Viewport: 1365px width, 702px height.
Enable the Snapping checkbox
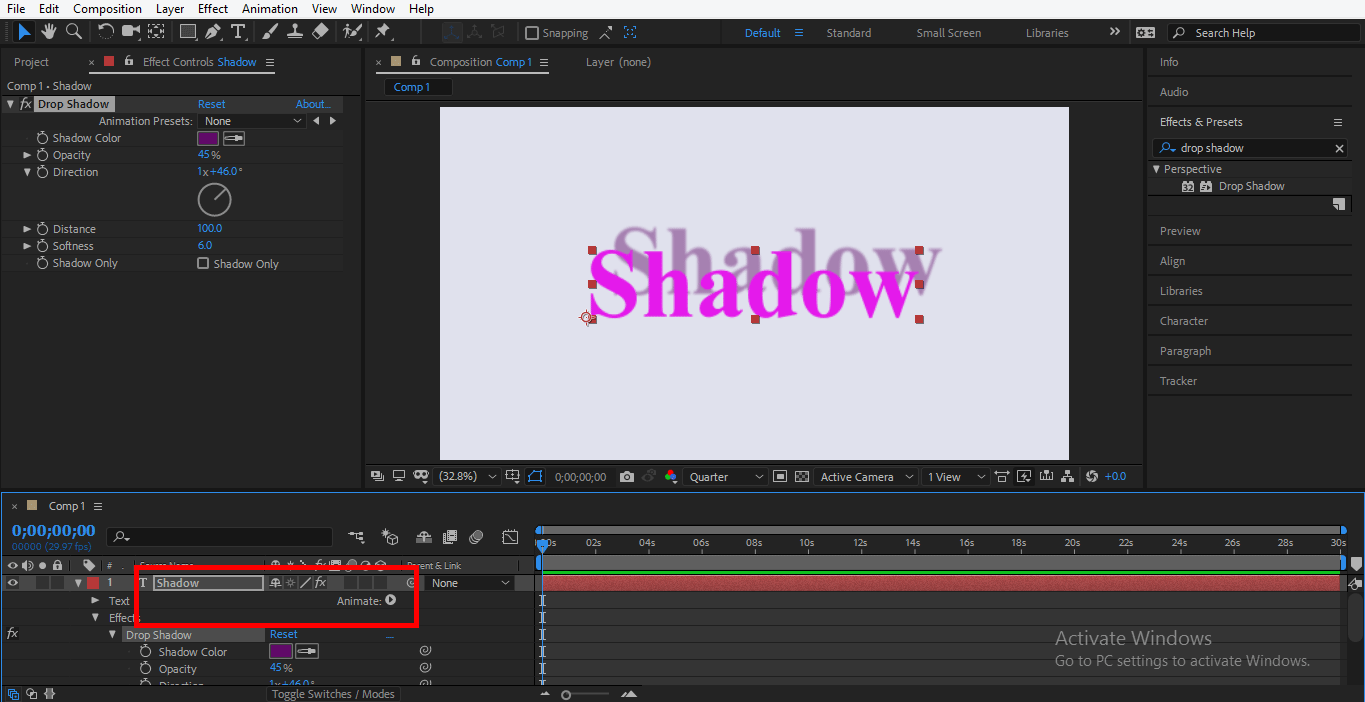pyautogui.click(x=531, y=32)
